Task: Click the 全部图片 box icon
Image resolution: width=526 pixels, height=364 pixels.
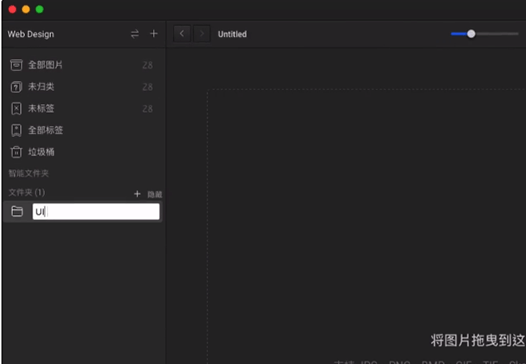Action: [x=16, y=65]
